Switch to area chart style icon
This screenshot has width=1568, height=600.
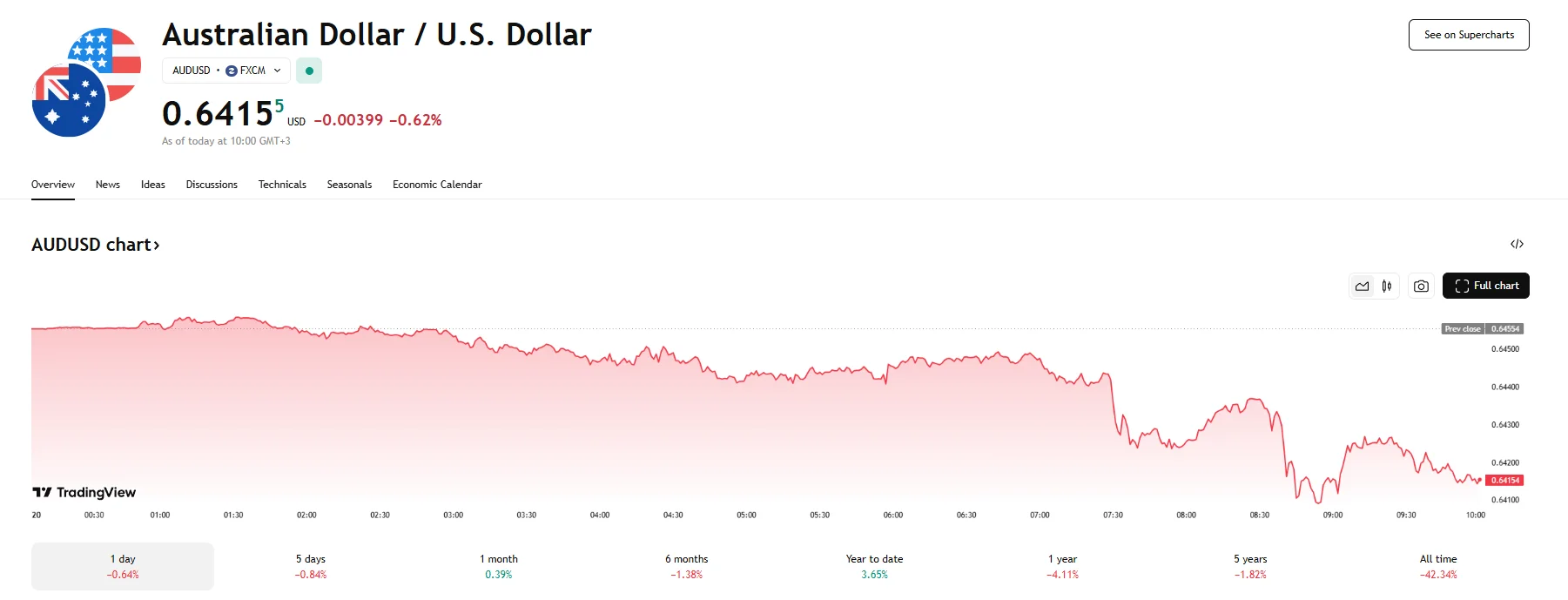click(x=1363, y=286)
